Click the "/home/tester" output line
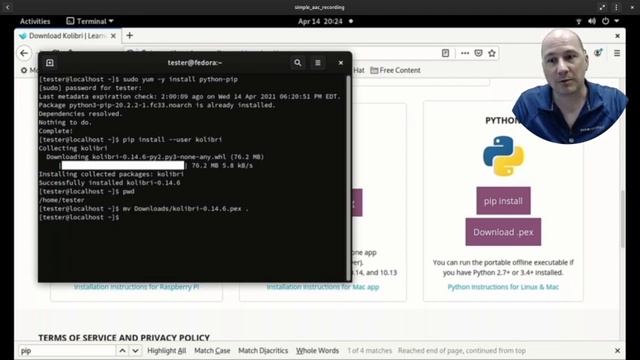This screenshot has width=640, height=360. tap(62, 200)
